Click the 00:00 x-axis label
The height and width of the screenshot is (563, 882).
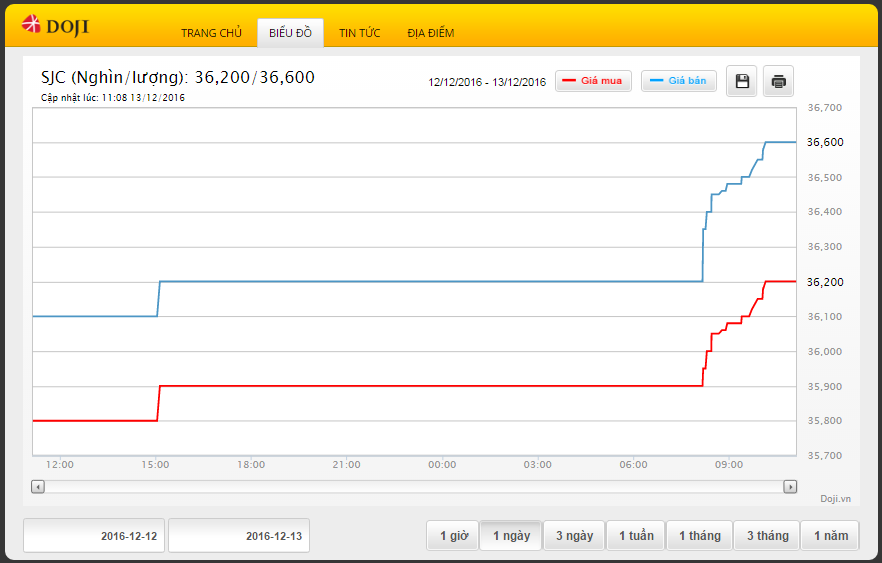(442, 465)
